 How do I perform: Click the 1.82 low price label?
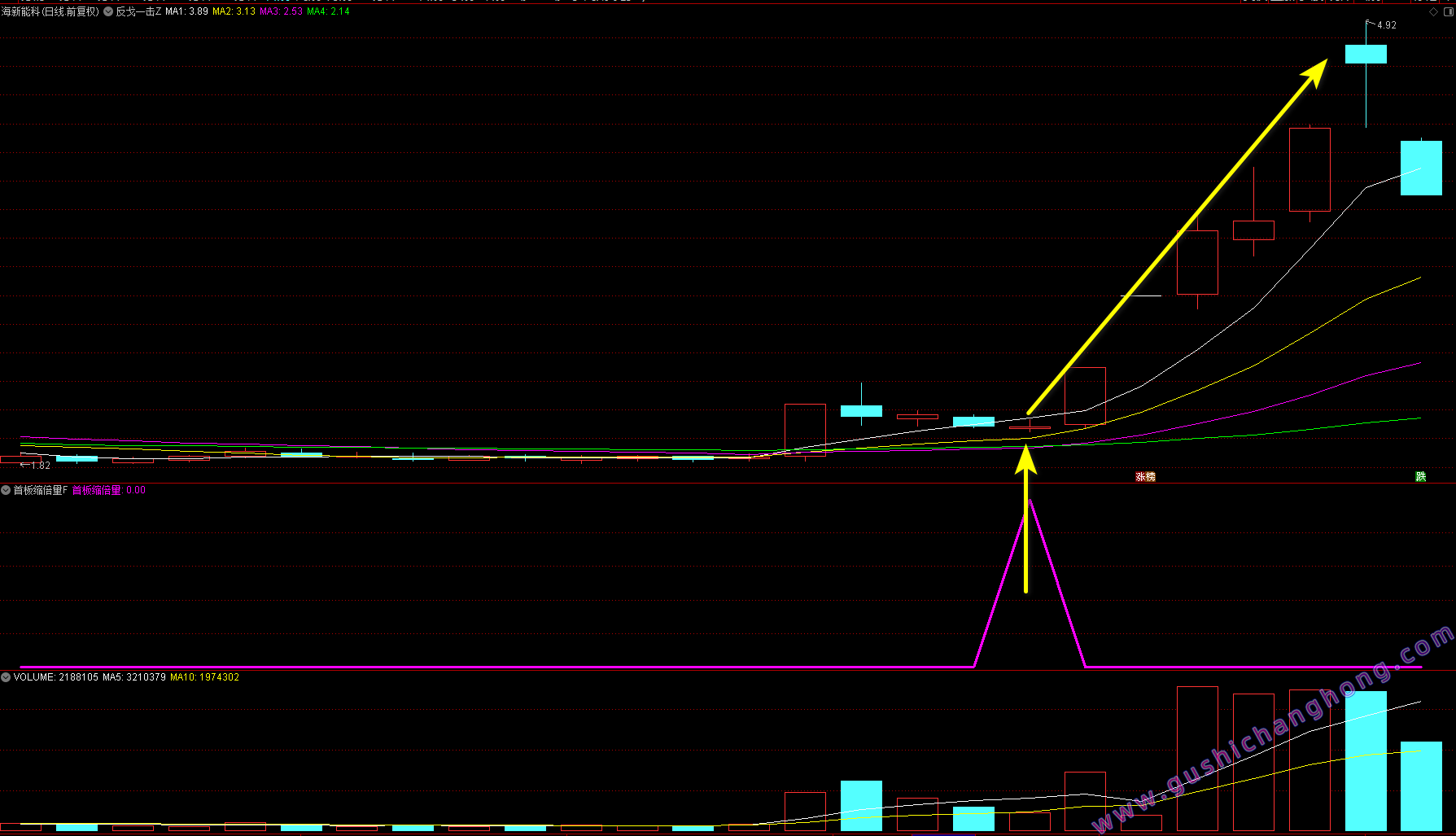41,466
